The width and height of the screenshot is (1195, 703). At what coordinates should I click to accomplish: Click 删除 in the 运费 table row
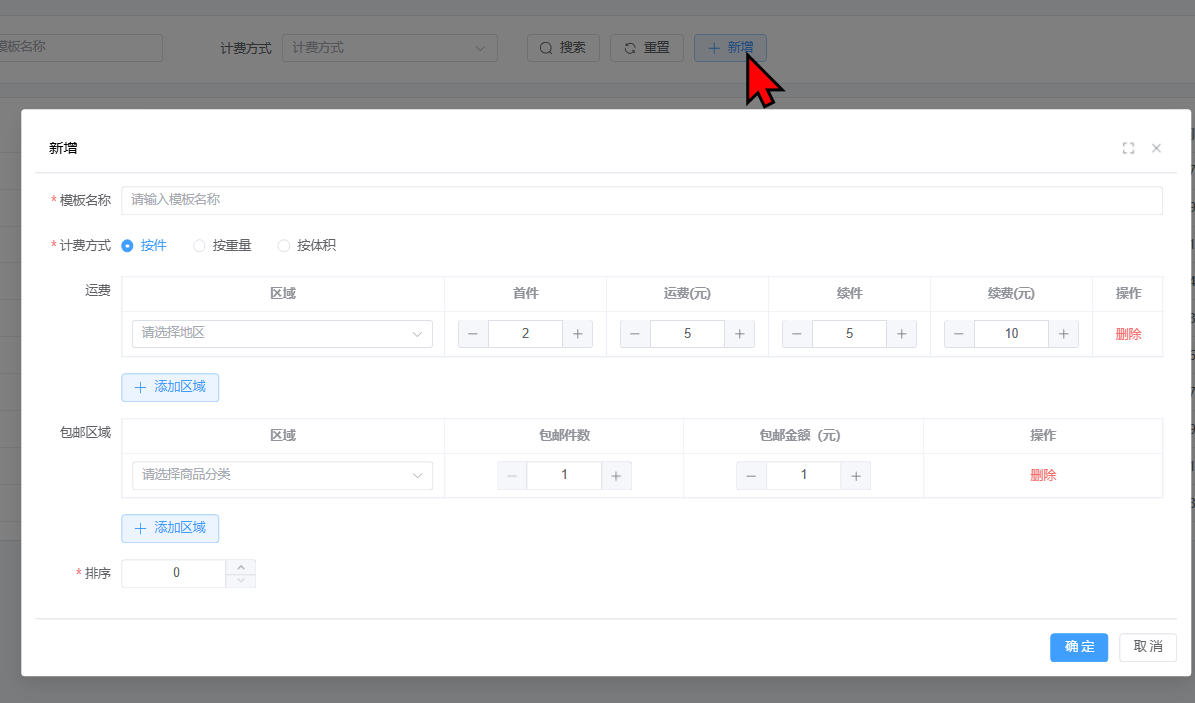(1127, 333)
